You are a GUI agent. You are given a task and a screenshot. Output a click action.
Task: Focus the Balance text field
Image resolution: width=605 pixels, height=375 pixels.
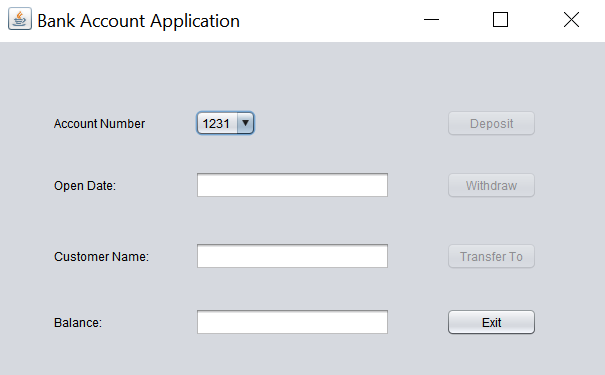292,322
